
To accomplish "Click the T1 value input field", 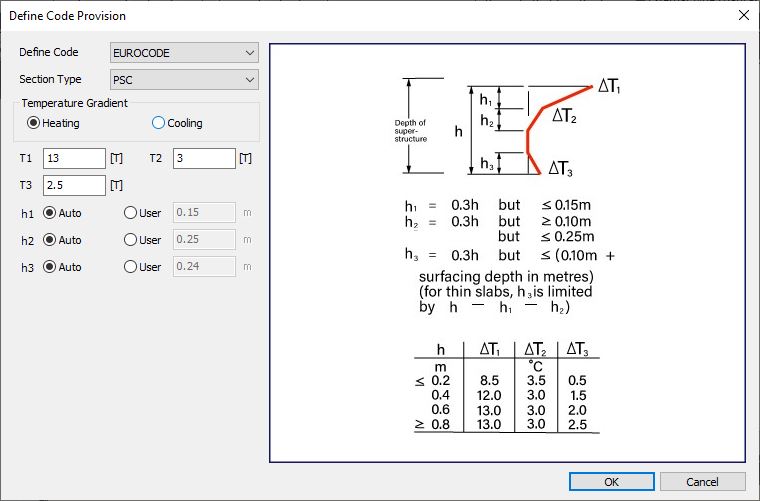I will [x=74, y=158].
